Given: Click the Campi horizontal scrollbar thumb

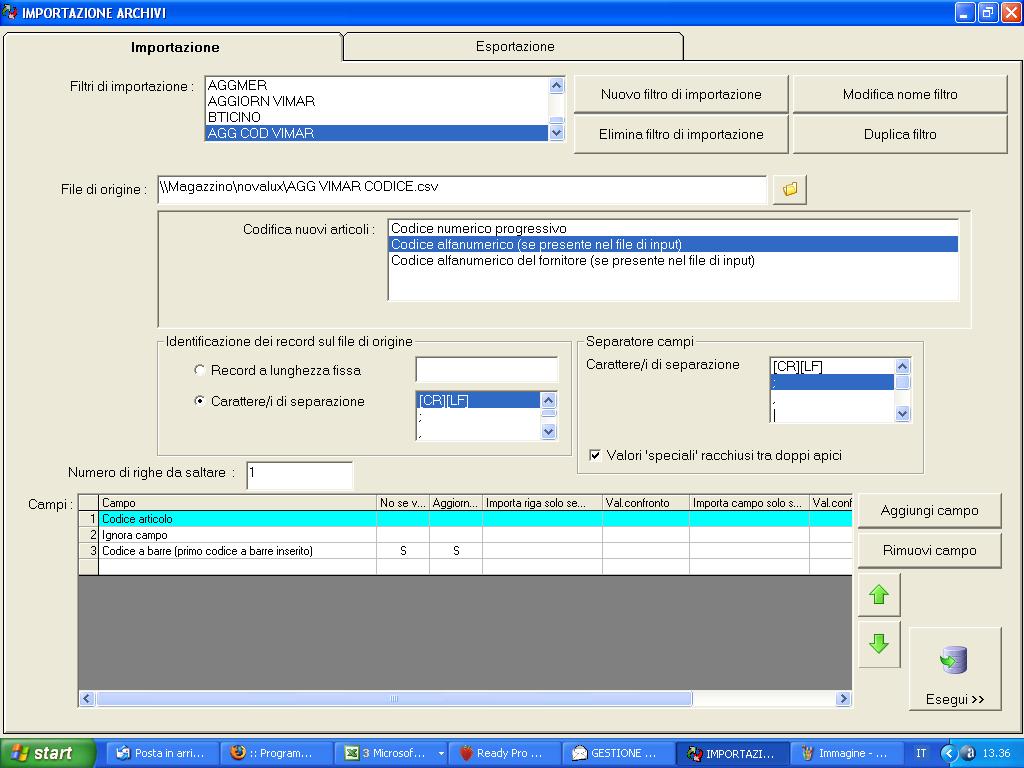Looking at the screenshot, I should coord(394,699).
